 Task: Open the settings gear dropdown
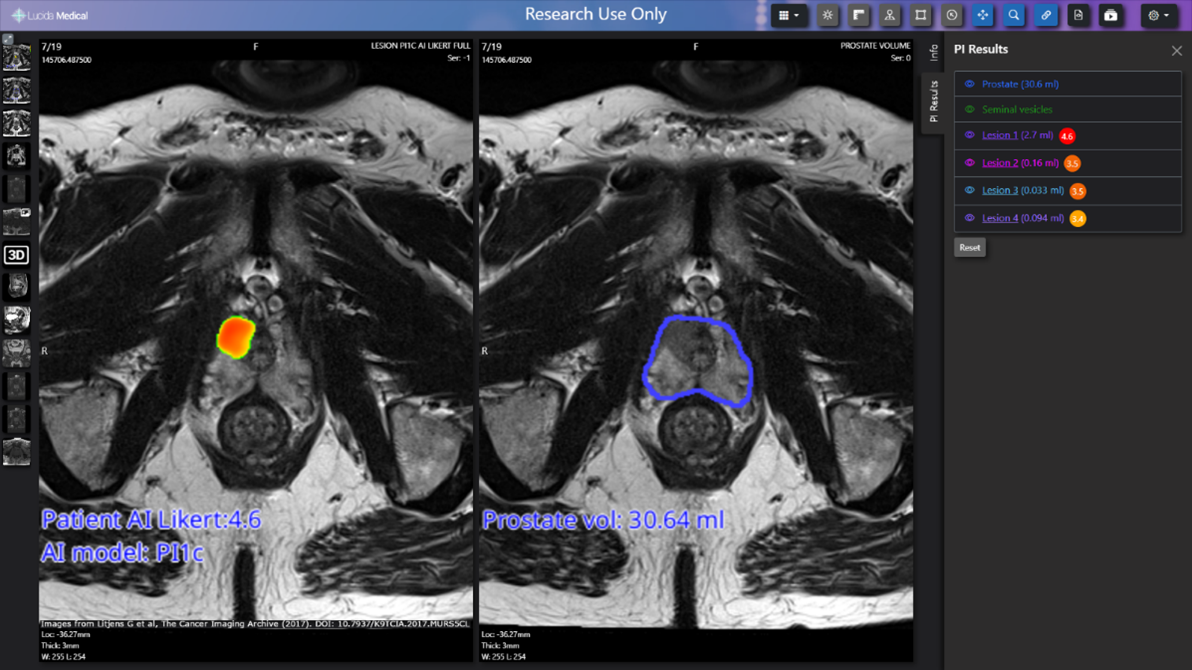tap(1159, 16)
